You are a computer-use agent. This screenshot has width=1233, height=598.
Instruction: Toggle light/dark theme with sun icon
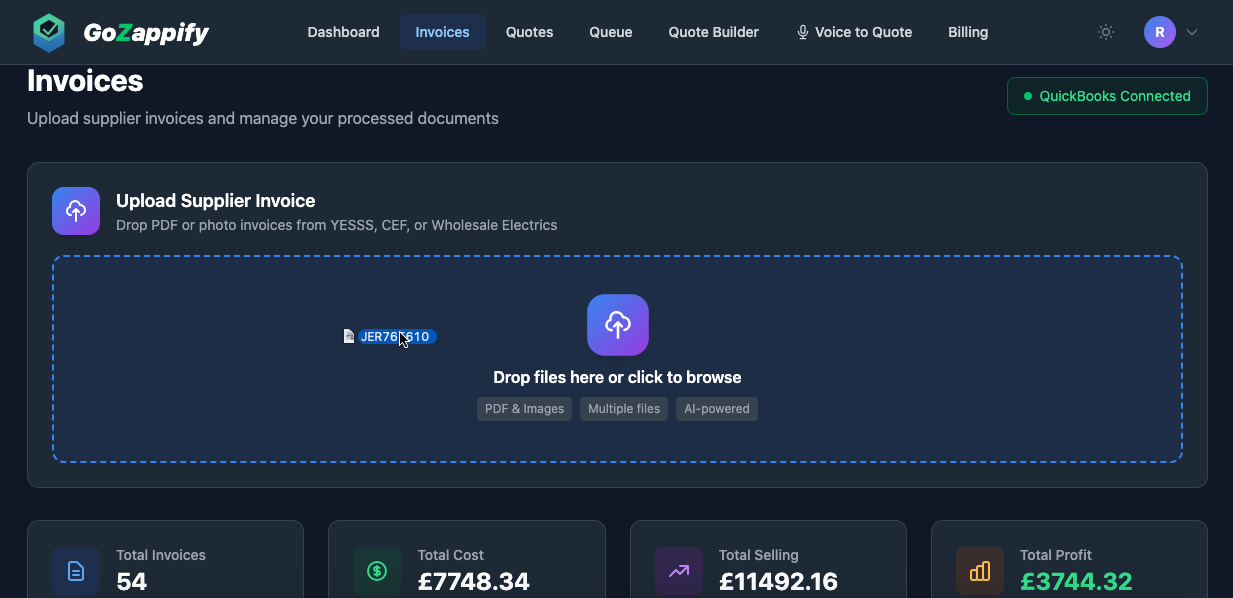point(1105,32)
